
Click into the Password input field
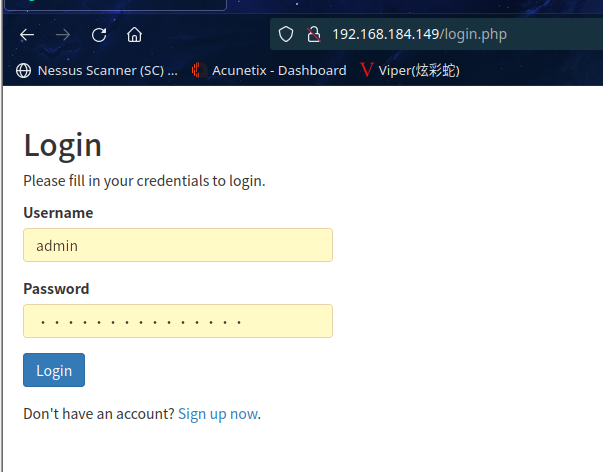[177, 321]
